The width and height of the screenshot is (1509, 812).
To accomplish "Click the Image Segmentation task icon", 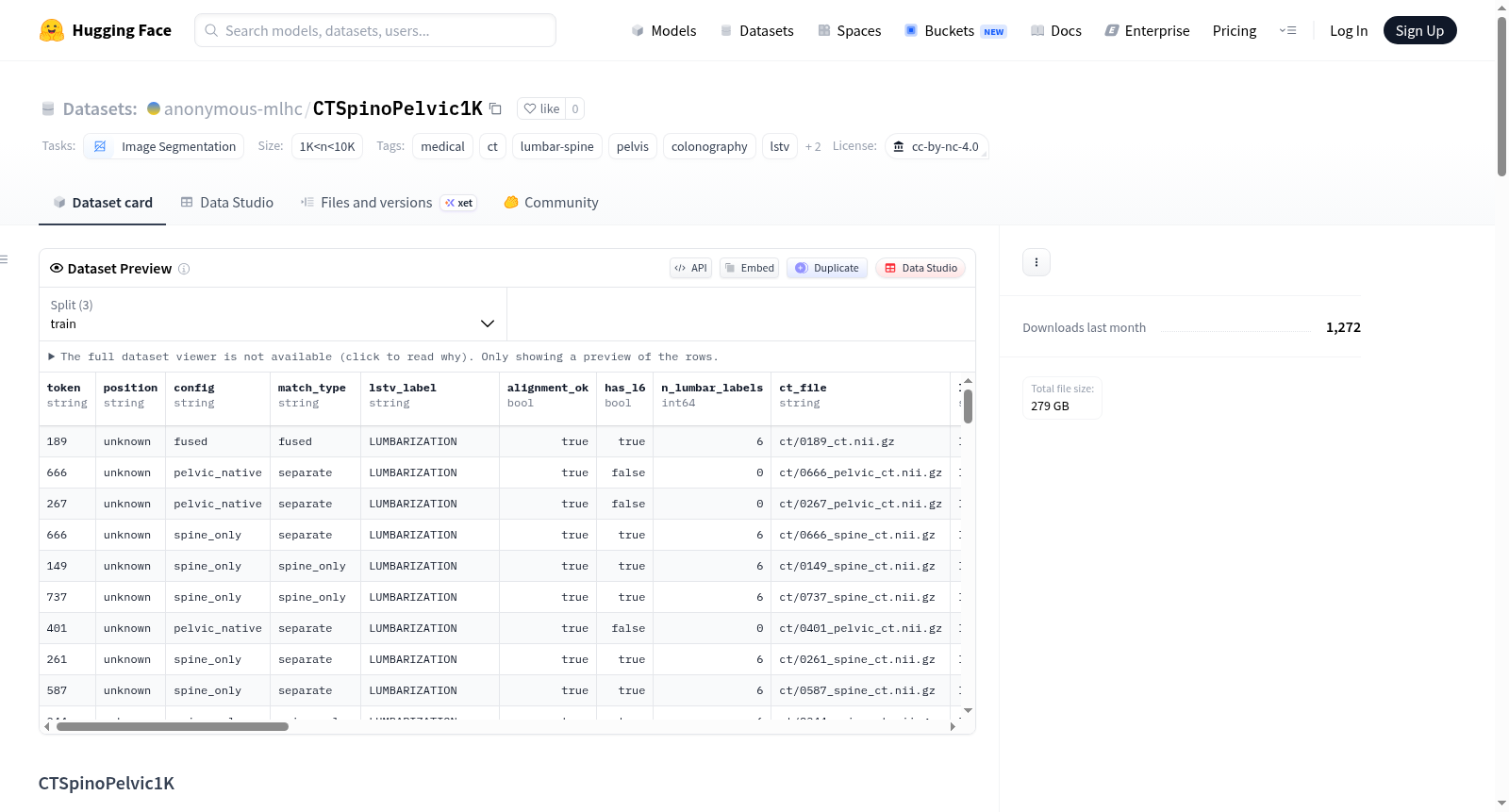I will pyautogui.click(x=100, y=146).
